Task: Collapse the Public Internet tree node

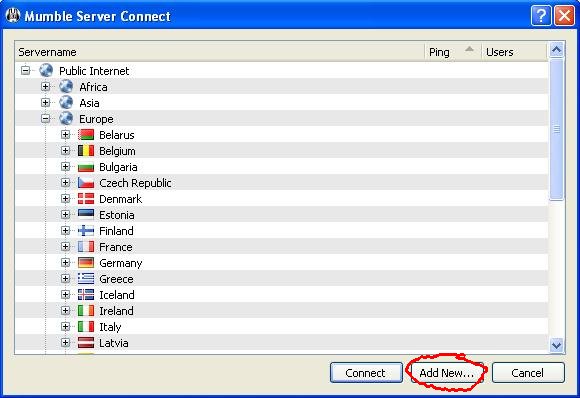Action: coord(26,70)
